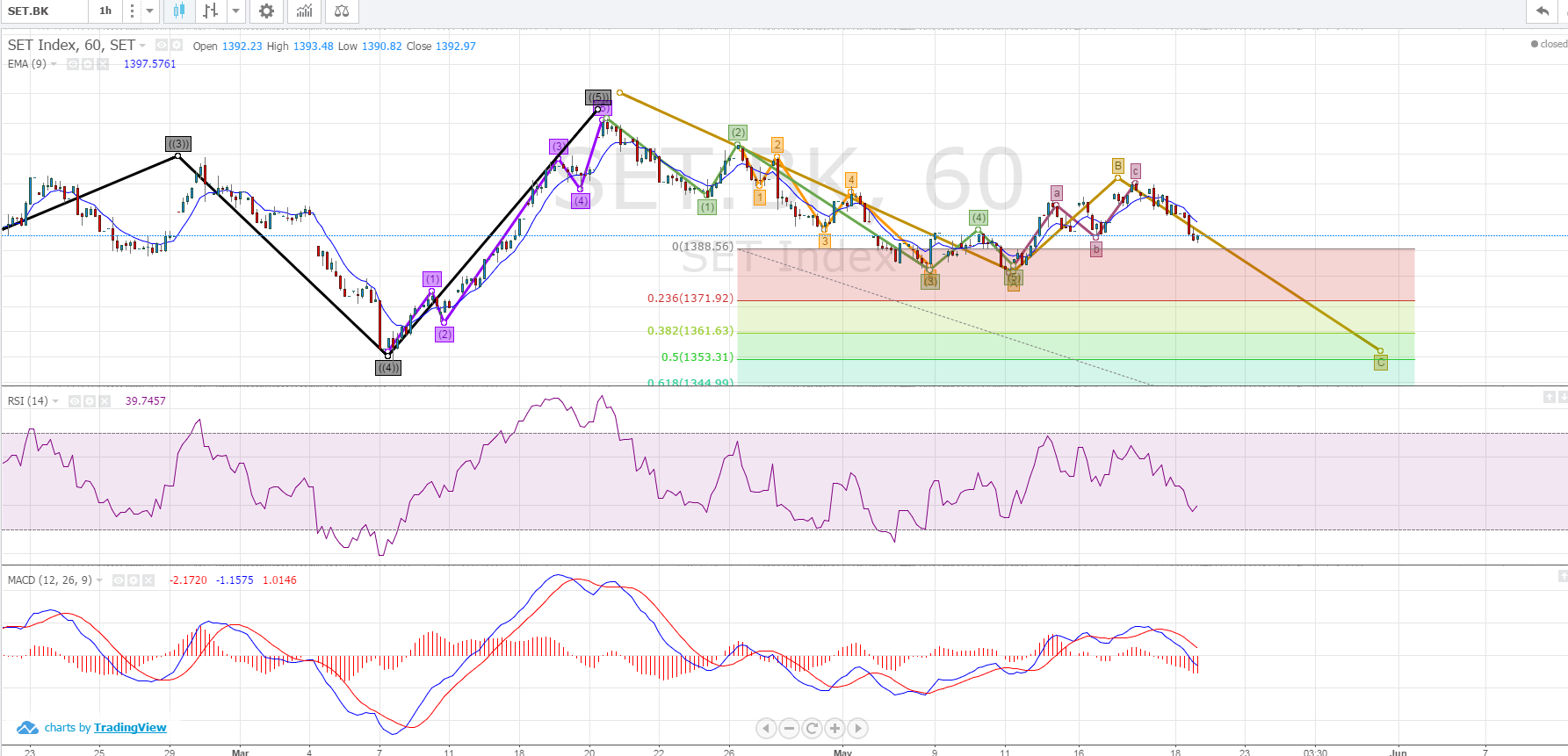This screenshot has width=1568, height=756.
Task: Expand the MACD legend dropdown
Action: click(99, 580)
